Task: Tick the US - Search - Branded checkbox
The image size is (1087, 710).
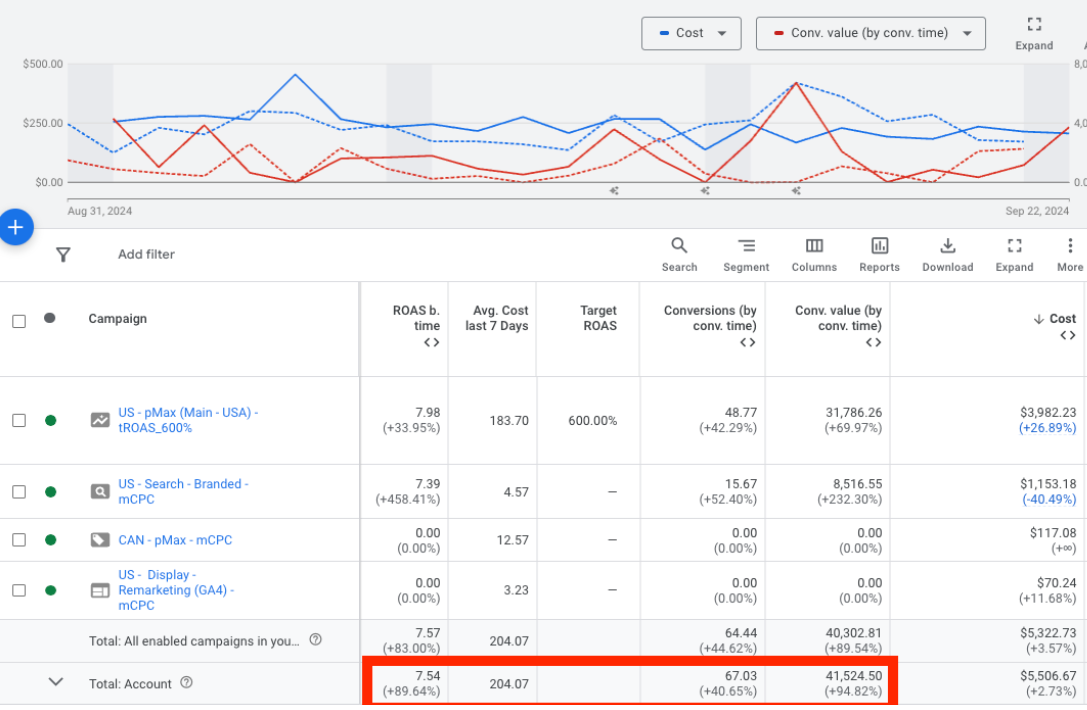Action: (19, 492)
